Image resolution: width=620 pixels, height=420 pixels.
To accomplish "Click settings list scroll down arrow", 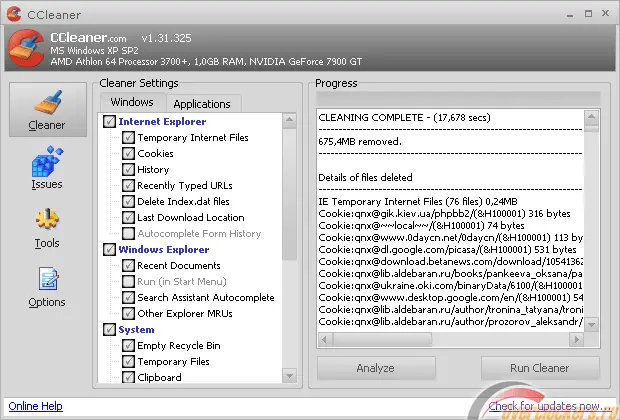I will 289,376.
